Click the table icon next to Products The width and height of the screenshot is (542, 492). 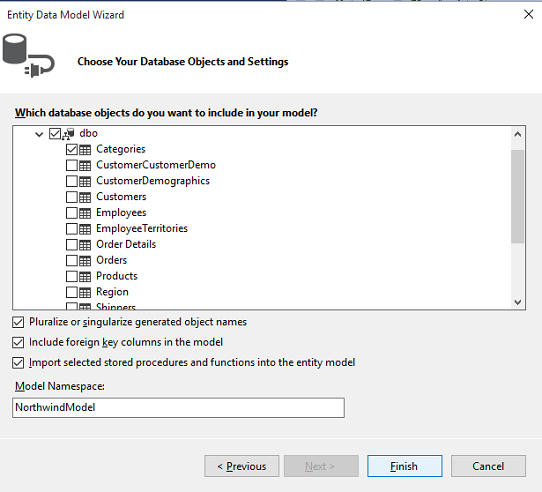[85, 277]
